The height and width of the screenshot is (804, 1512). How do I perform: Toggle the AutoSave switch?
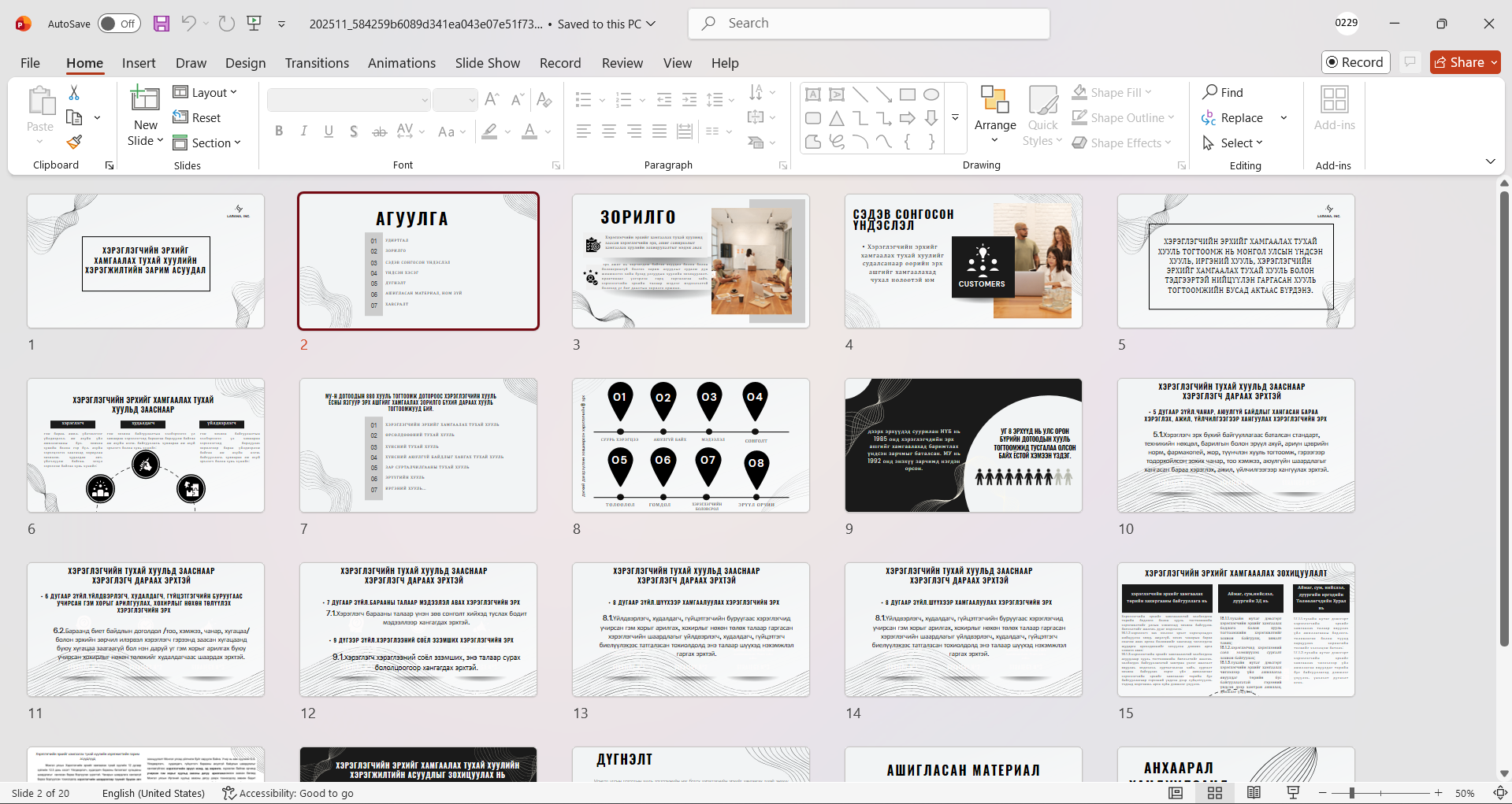[x=119, y=24]
